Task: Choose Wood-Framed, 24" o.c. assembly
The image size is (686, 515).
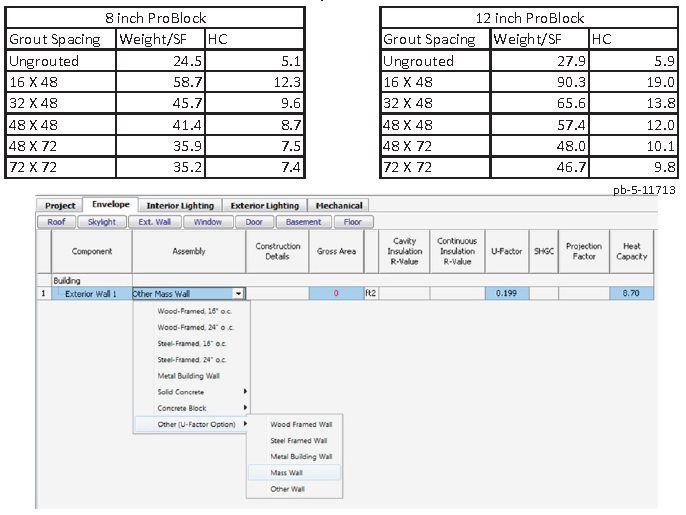Action: pyautogui.click(x=195, y=327)
